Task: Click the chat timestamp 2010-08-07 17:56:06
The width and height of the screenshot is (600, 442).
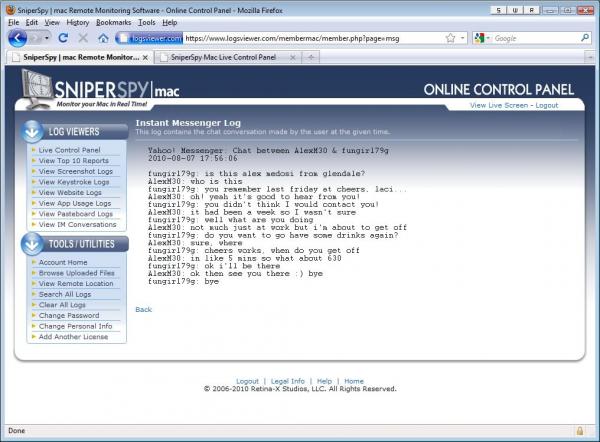Action: (192, 158)
